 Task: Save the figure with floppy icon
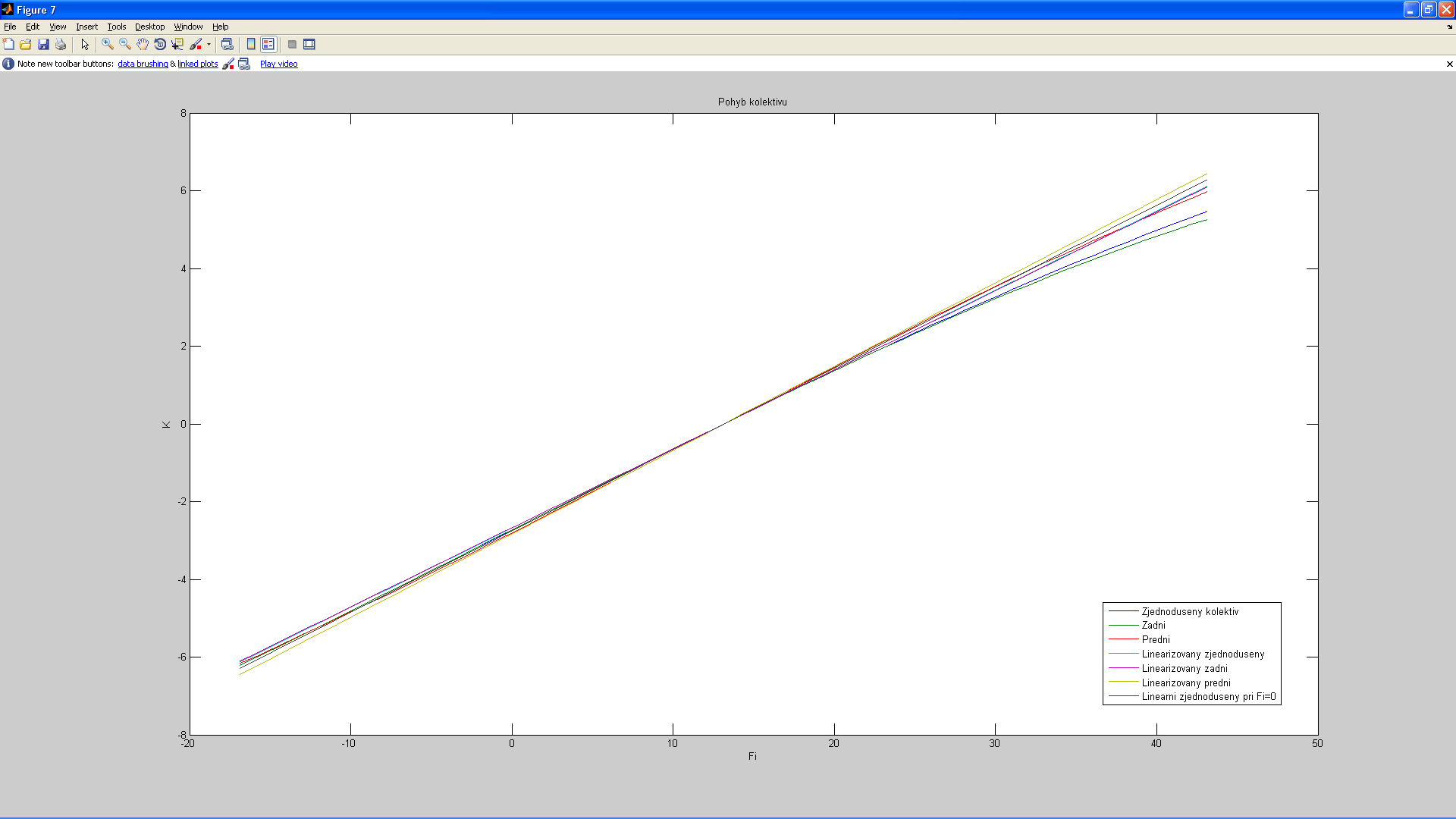[x=43, y=44]
